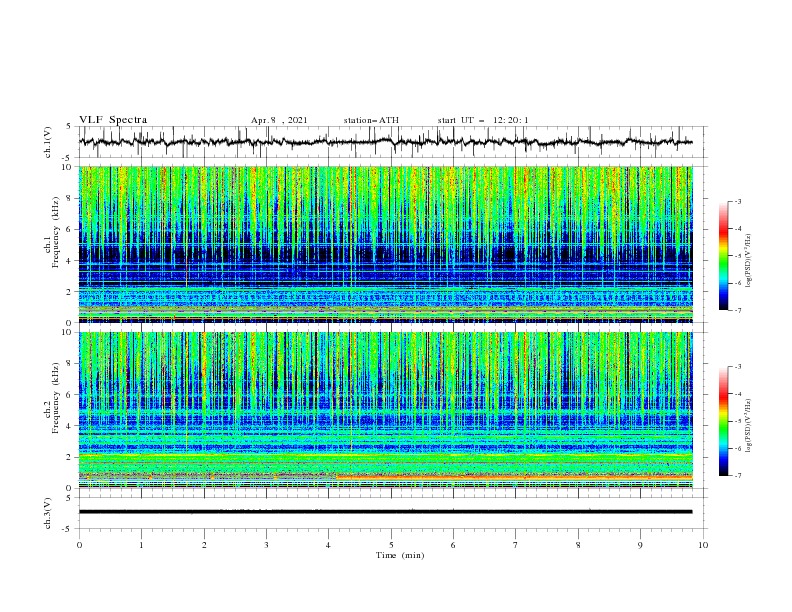
Task: Click the 'start UT = 12:20:1' label
Action: pyautogui.click(x=483, y=120)
